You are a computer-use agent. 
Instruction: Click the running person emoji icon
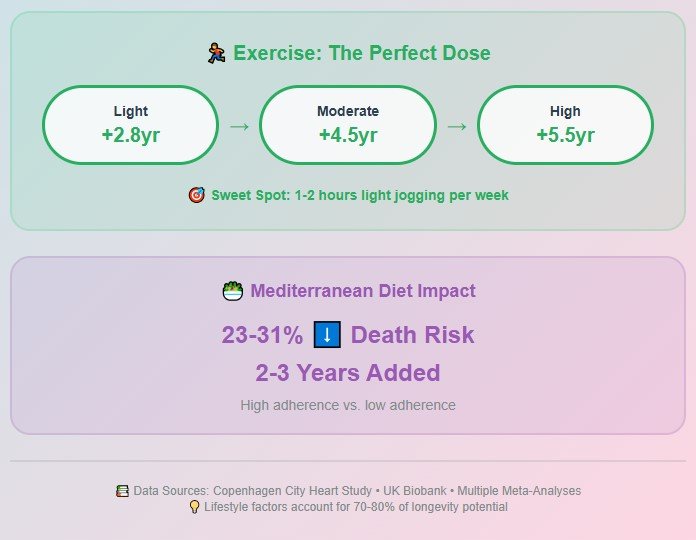(216, 53)
